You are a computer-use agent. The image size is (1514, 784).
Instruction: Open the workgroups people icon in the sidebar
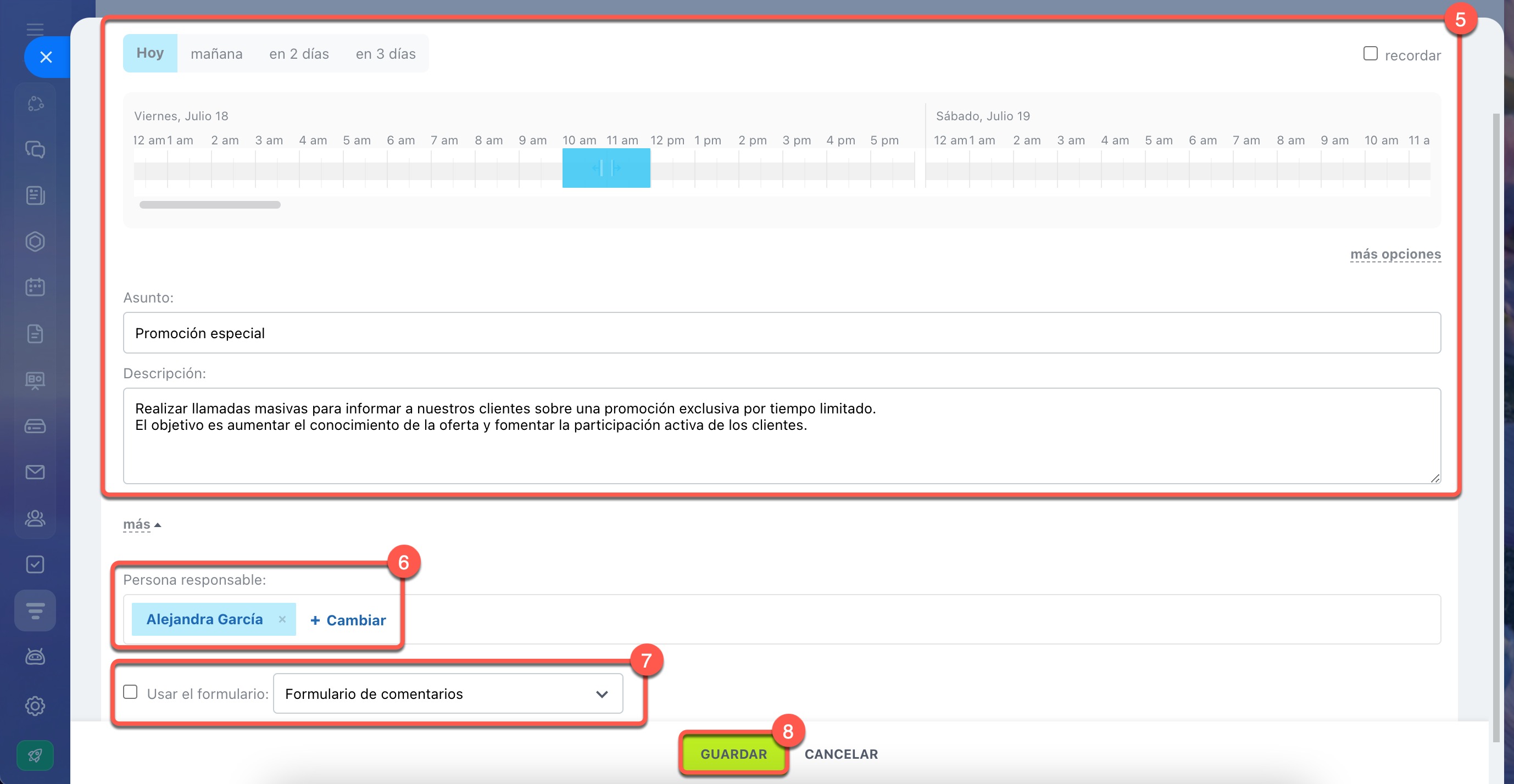(x=35, y=518)
